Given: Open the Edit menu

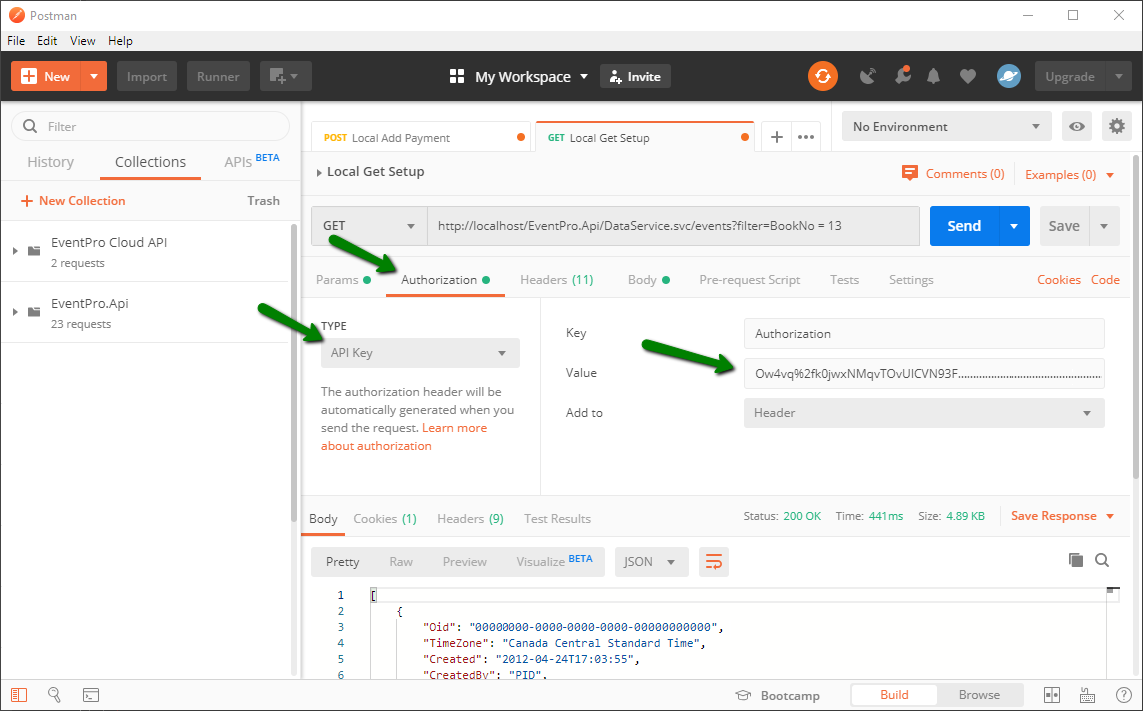Looking at the screenshot, I should coord(47,41).
